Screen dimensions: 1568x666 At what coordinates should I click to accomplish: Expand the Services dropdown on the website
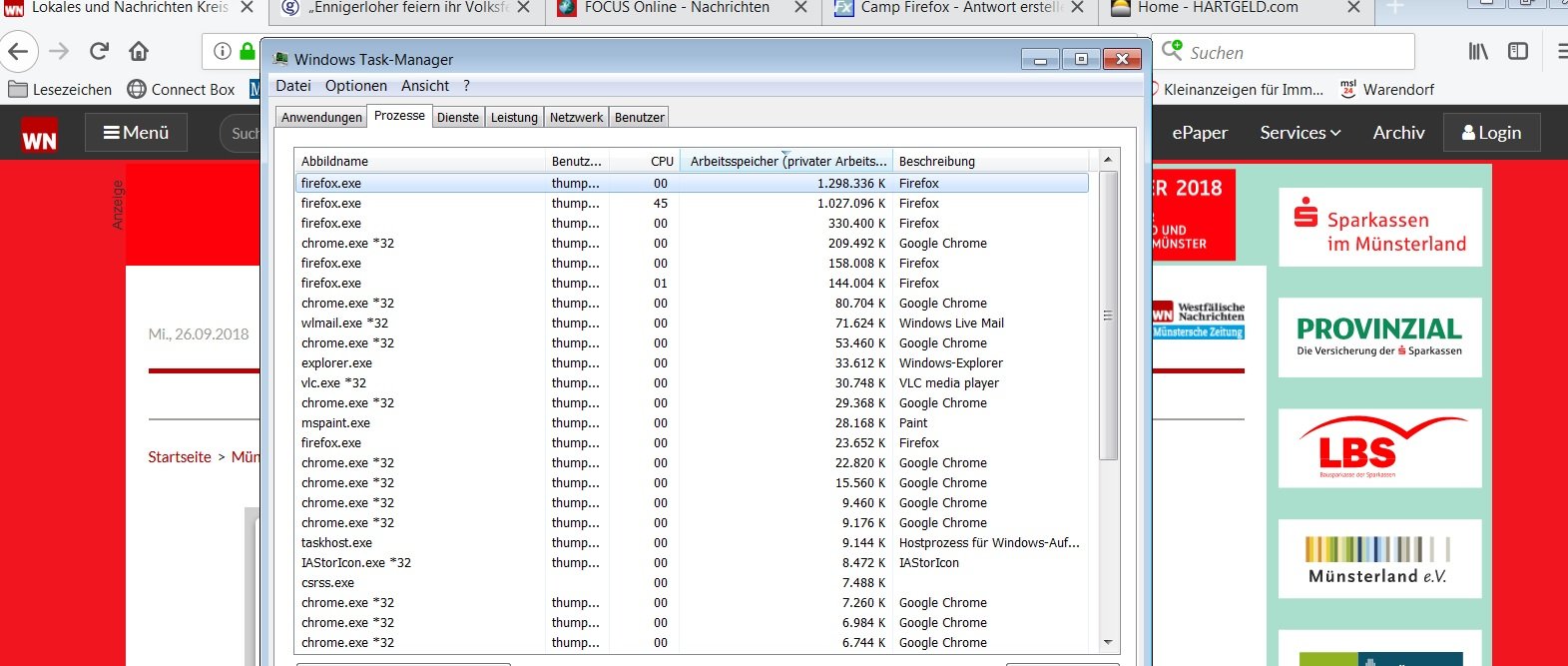coord(1300,133)
